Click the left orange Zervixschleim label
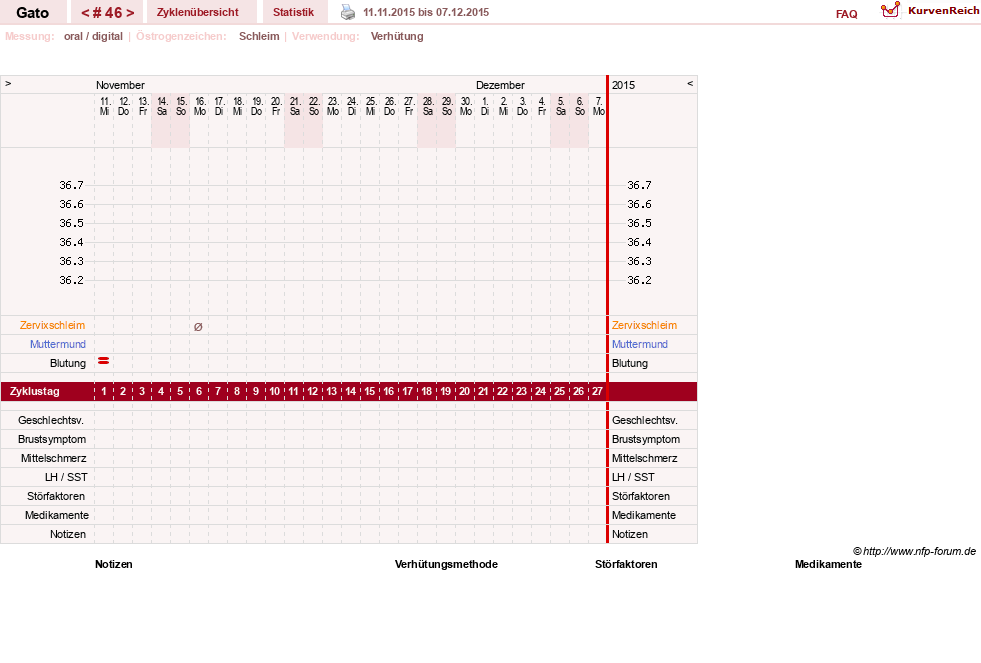Viewport: 981px width, 663px height. pos(53,325)
